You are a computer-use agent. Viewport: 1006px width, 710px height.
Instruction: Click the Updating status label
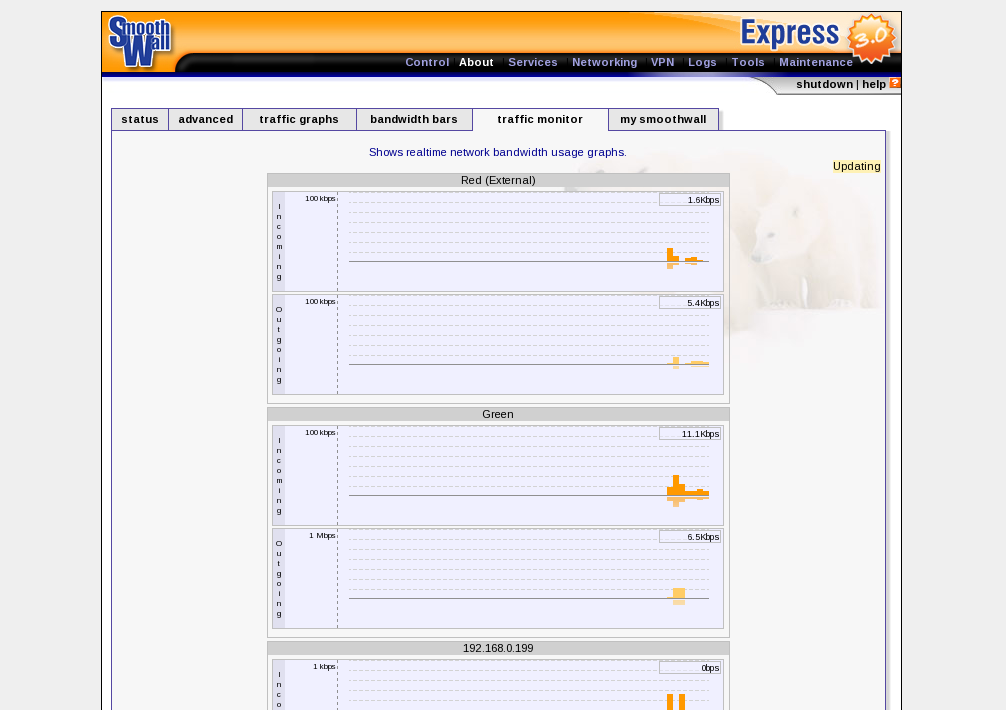point(857,166)
